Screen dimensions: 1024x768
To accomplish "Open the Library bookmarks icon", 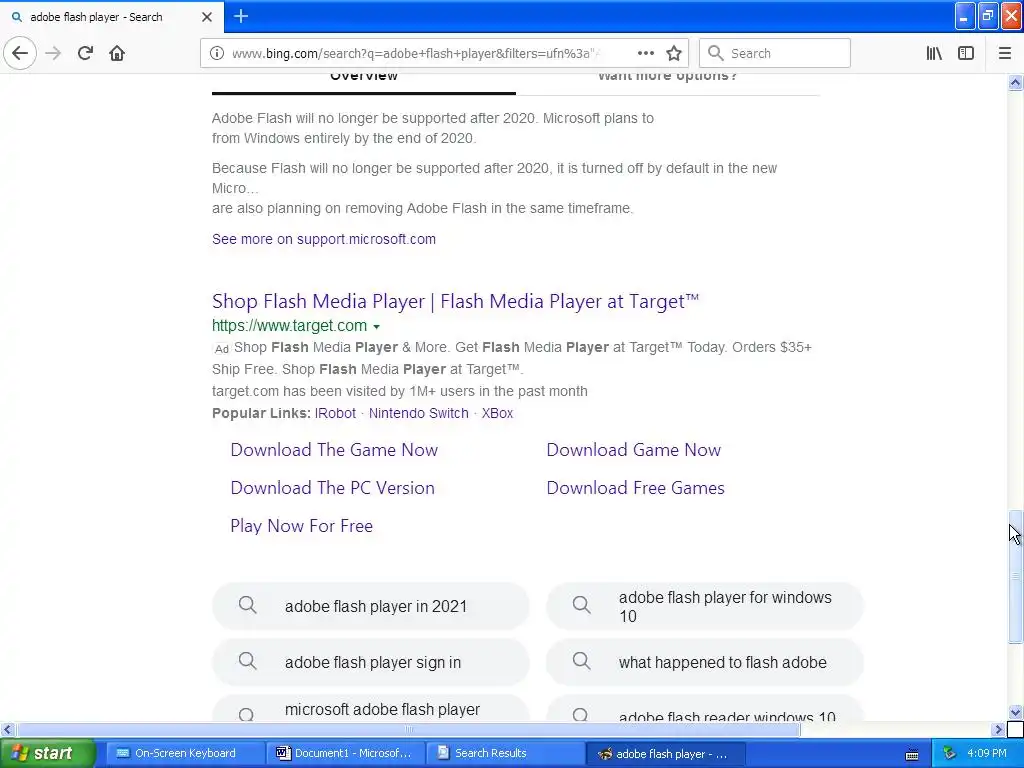I will click(934, 53).
